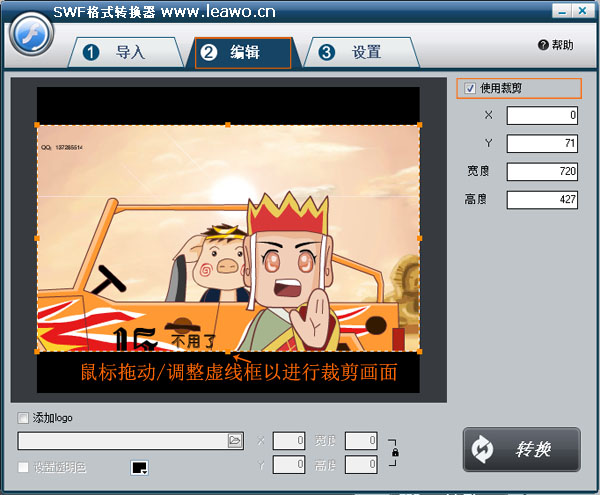
Task: Click the bottom-center crop handle
Action: [228, 352]
